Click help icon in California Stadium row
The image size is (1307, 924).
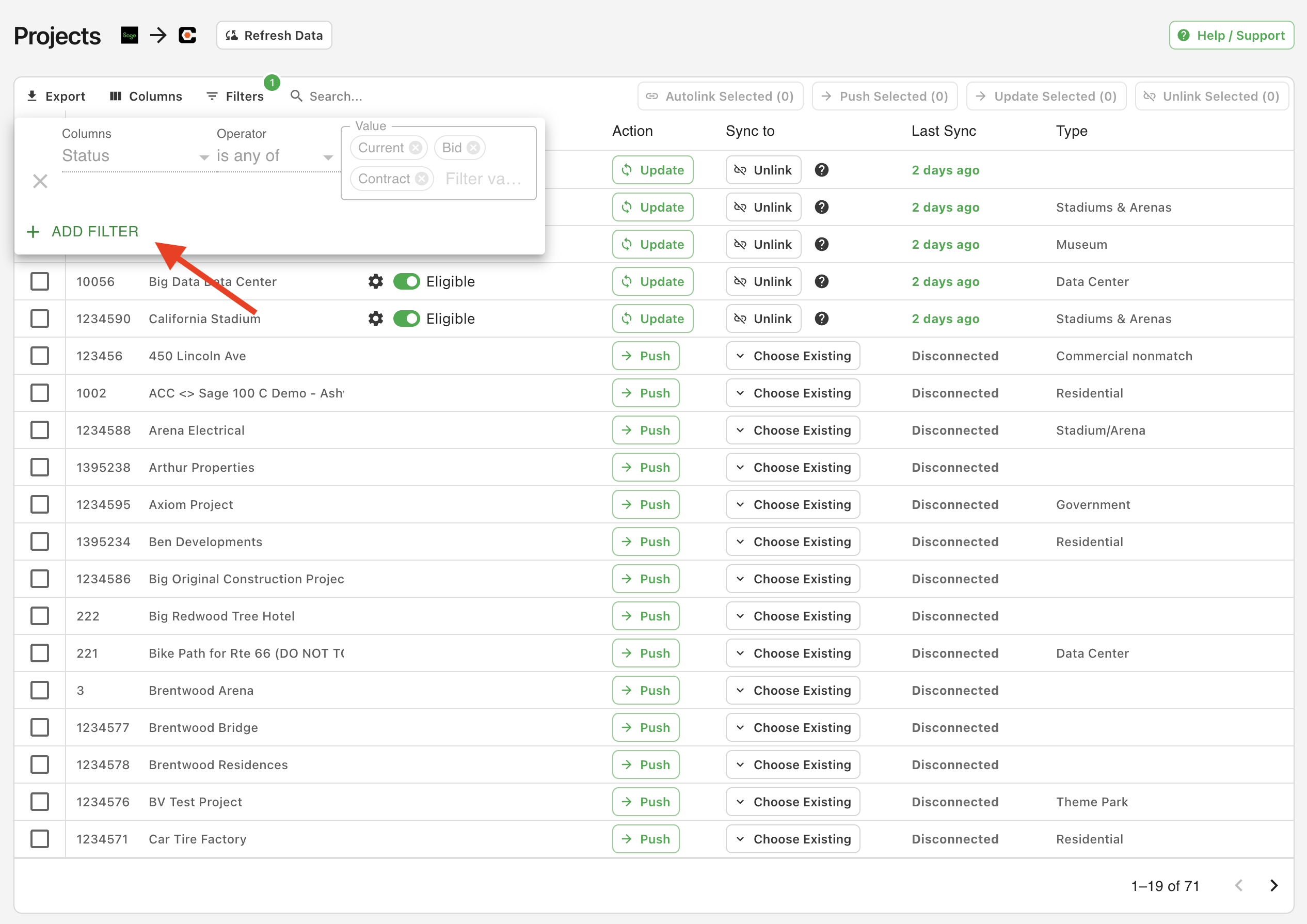[821, 318]
